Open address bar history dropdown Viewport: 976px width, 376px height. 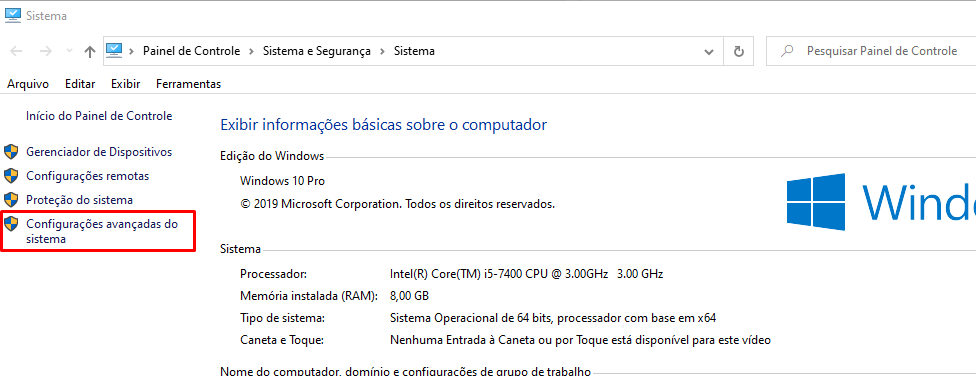708,52
